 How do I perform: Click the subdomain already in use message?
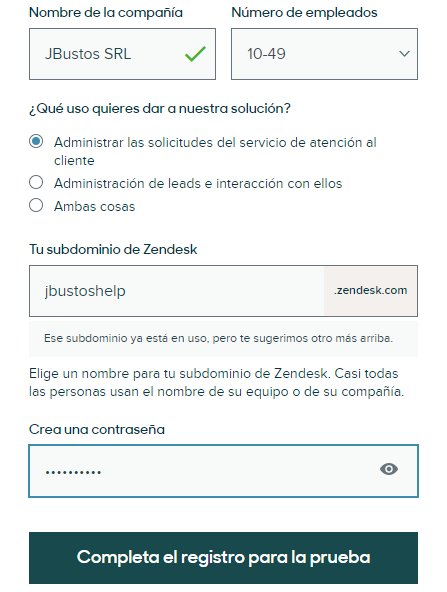218,338
